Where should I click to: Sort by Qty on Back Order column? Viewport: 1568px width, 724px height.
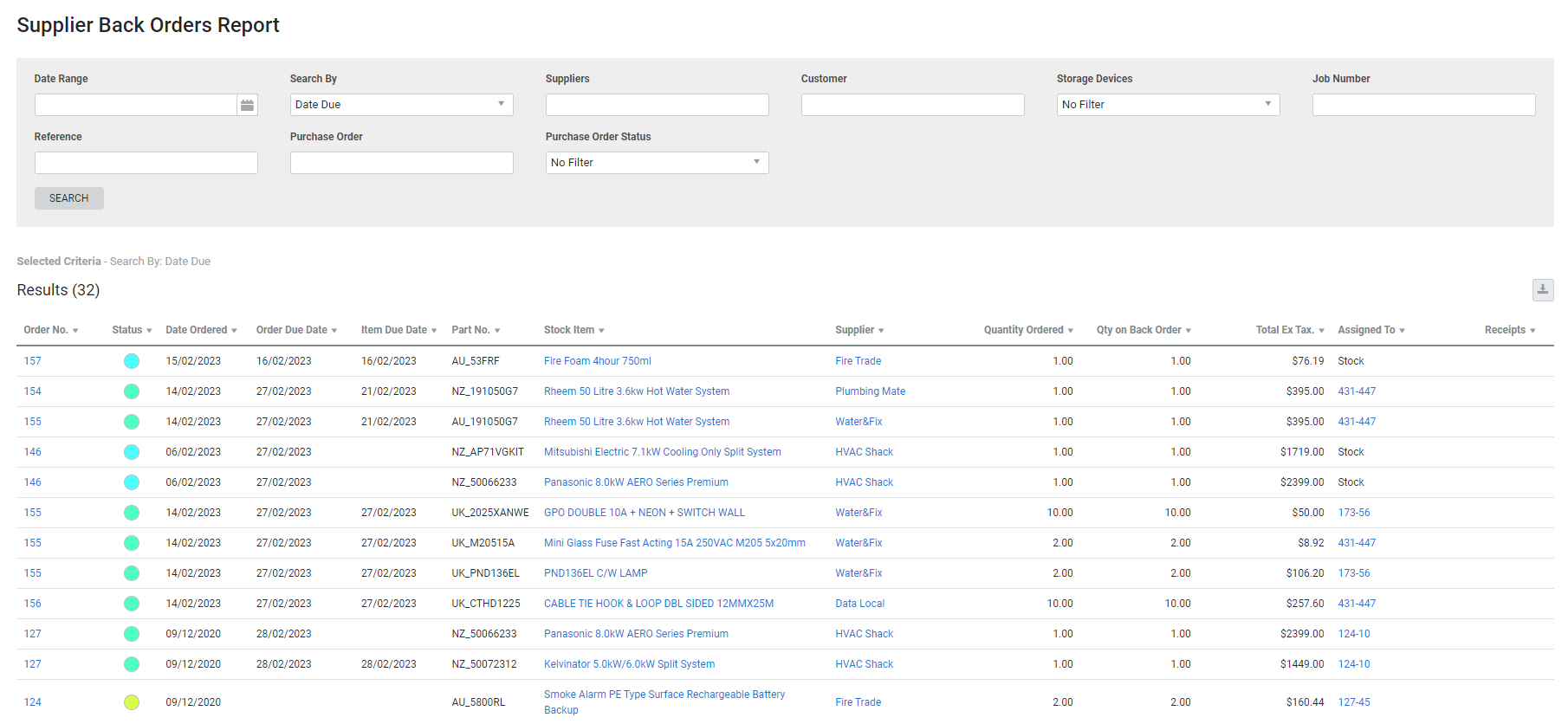pyautogui.click(x=1144, y=330)
